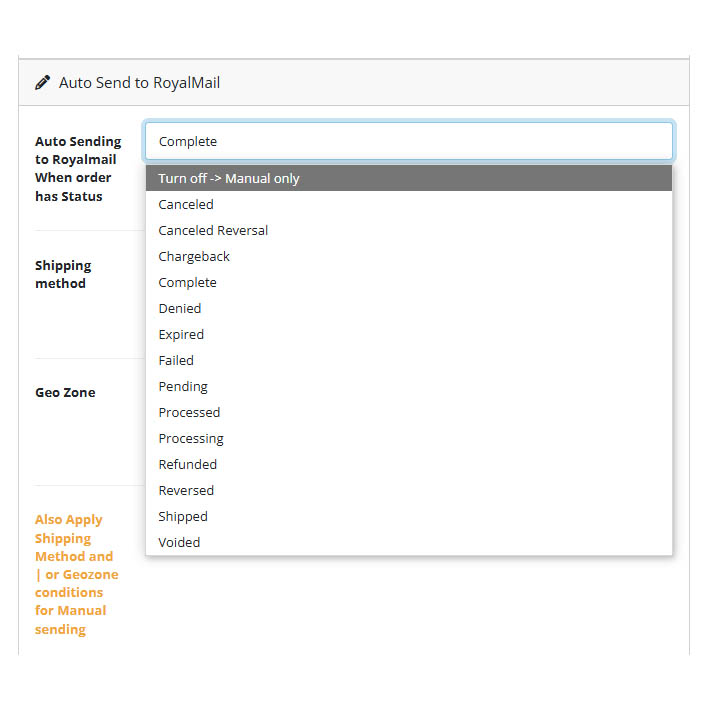710x710 pixels.
Task: Pick the Chargeback status option
Action: tap(409, 256)
